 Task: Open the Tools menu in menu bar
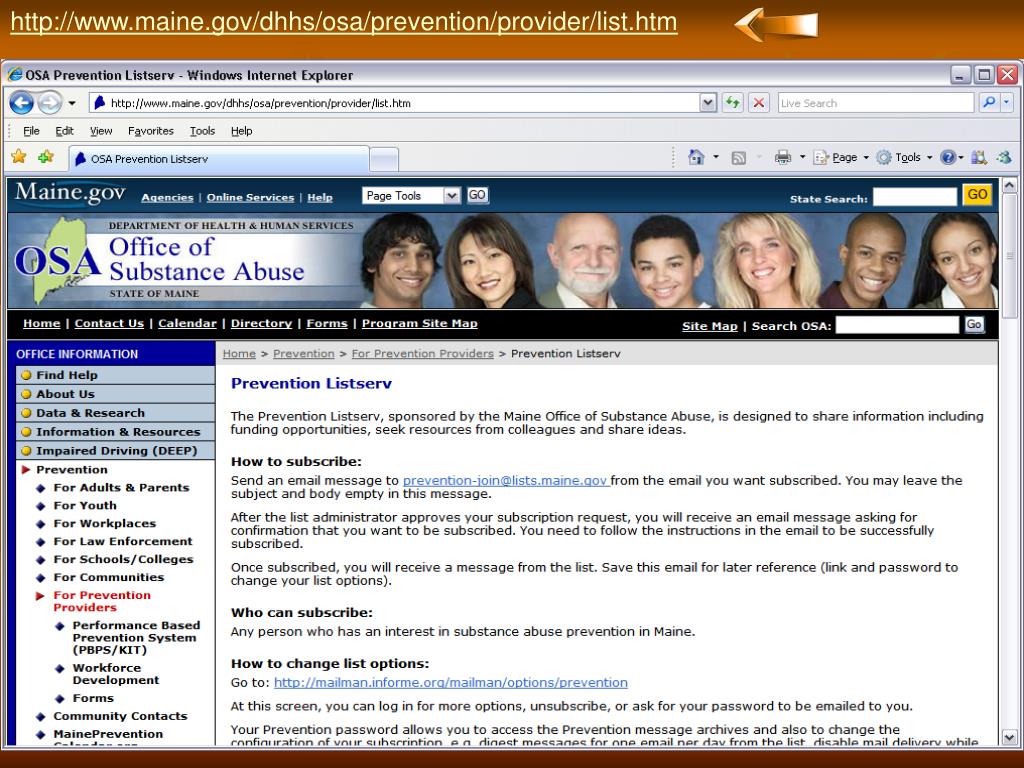coord(202,131)
